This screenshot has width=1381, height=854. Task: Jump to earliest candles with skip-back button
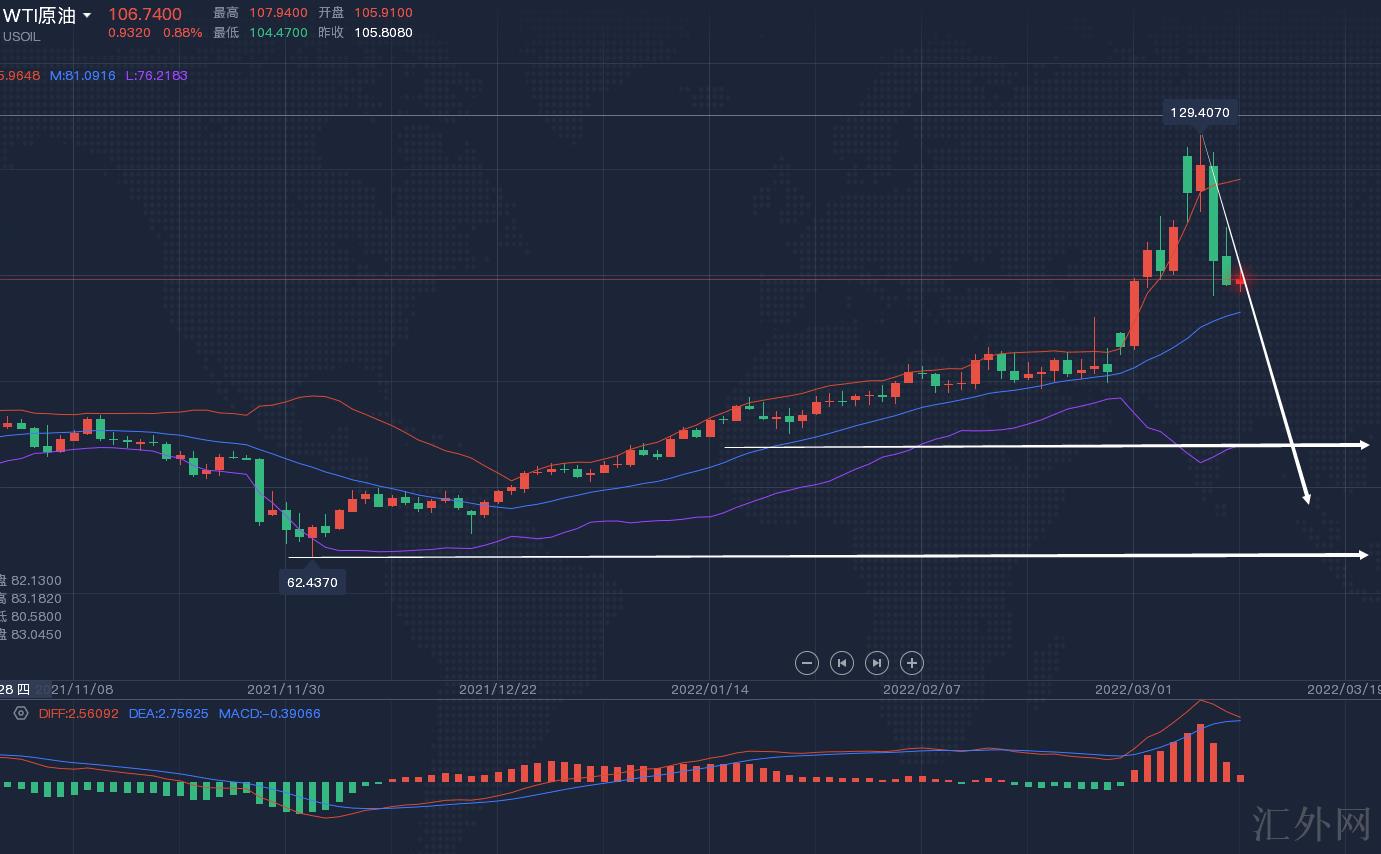point(842,663)
